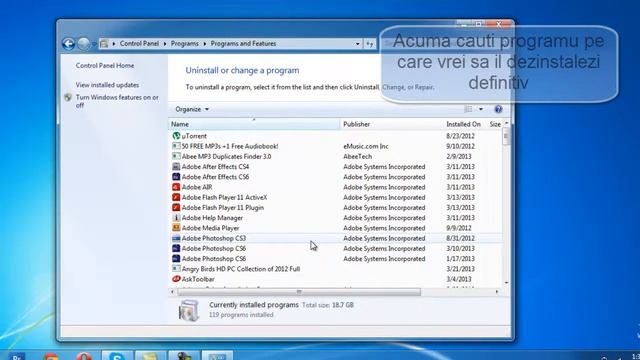Open the help question mark icon
Image resolution: width=640 pixels, height=360 pixels.
tap(498, 109)
